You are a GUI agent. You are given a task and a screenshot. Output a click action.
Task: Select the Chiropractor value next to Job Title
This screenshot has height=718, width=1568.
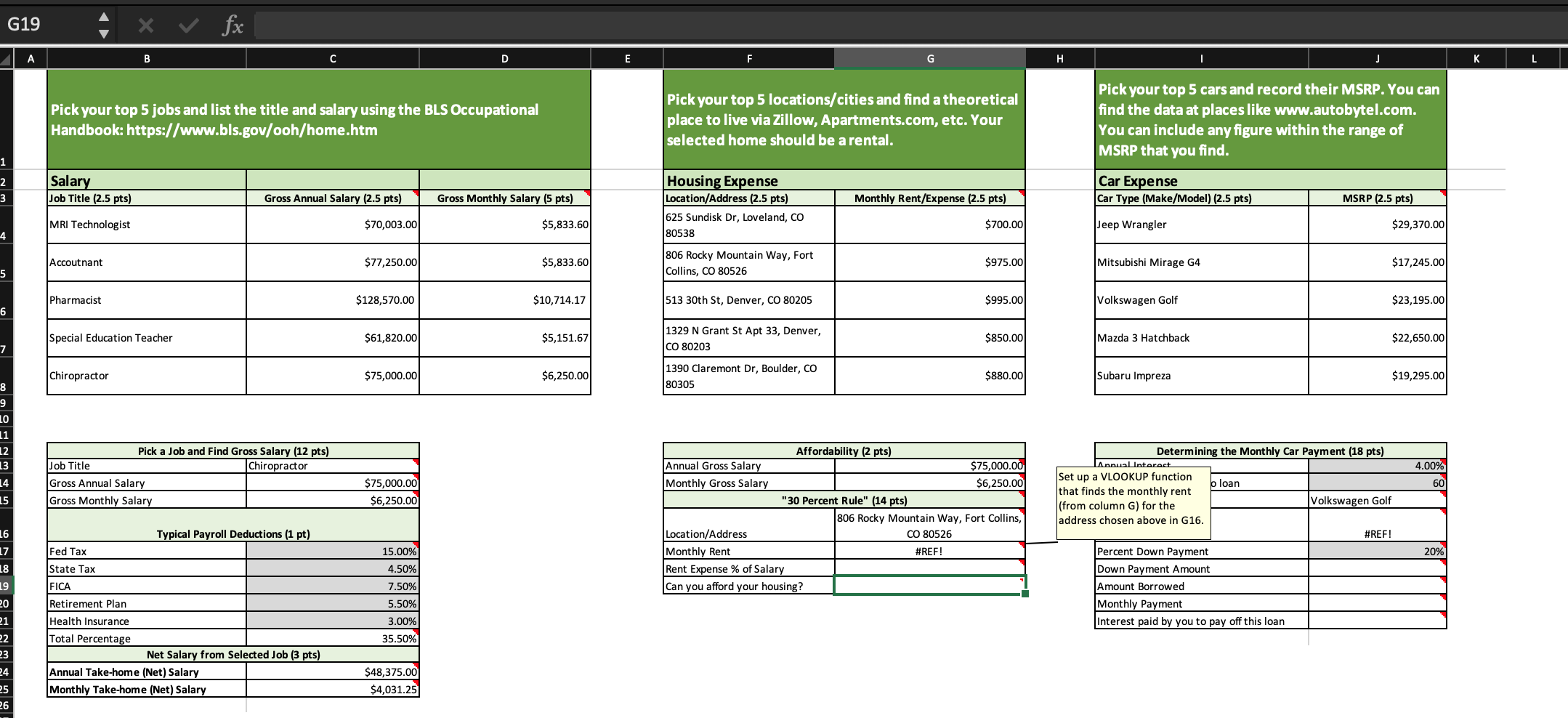[x=333, y=466]
